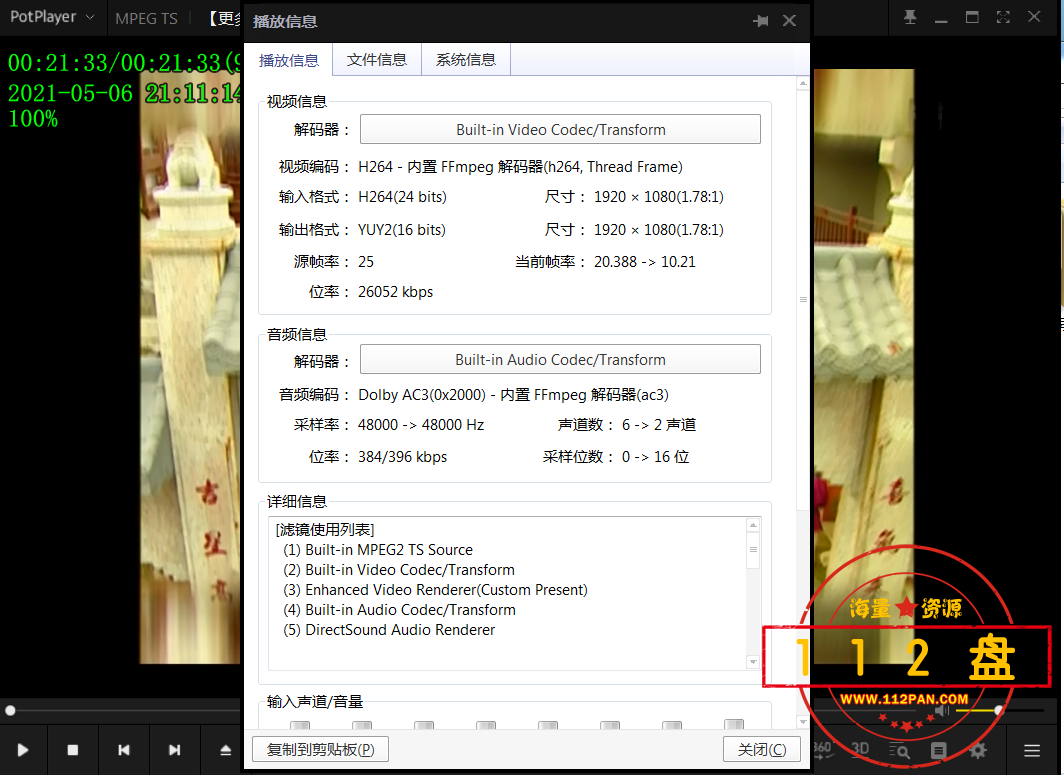Click the '100%' OSD text

pos(33,119)
